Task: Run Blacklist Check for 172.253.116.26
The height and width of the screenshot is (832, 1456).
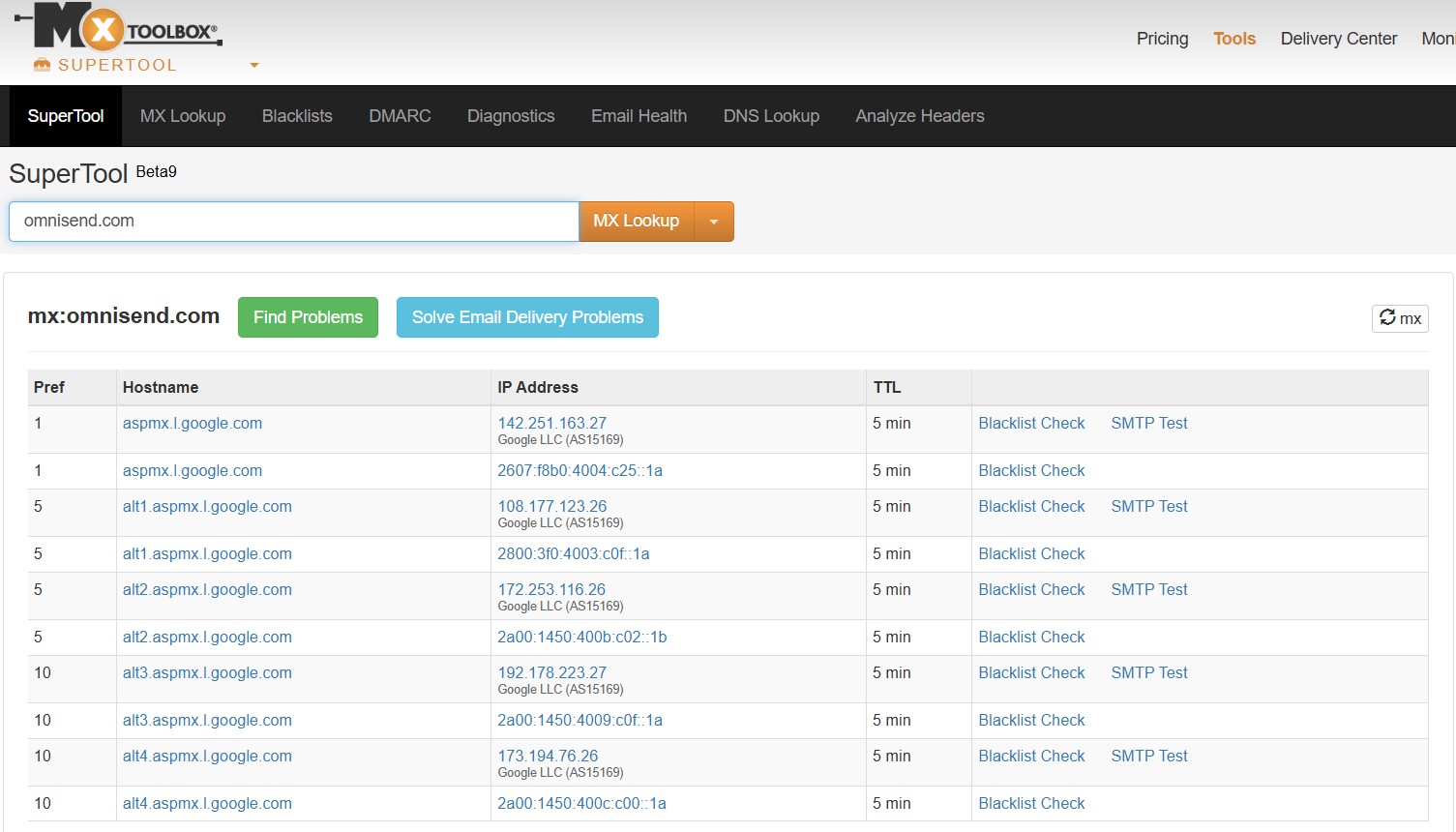Action: coord(1031,589)
